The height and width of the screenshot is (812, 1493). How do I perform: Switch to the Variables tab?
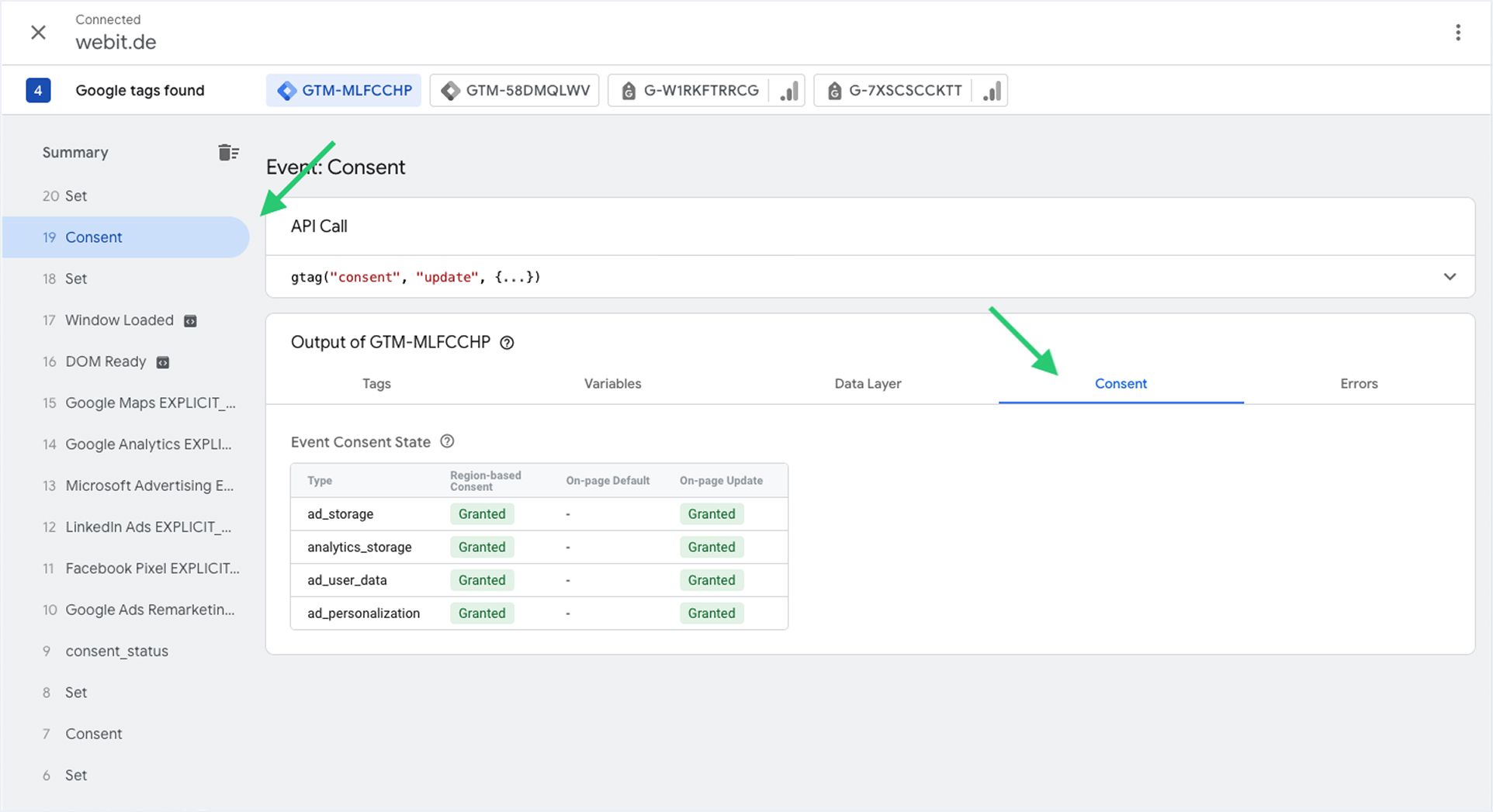(x=612, y=383)
